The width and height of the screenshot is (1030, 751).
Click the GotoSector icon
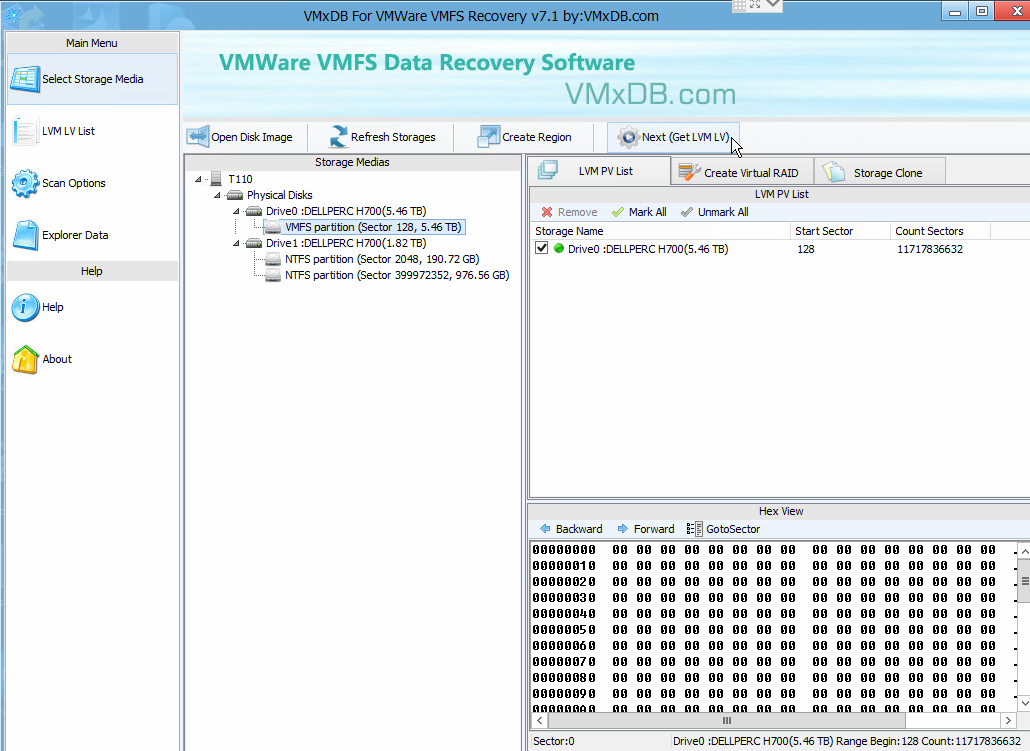pos(694,529)
